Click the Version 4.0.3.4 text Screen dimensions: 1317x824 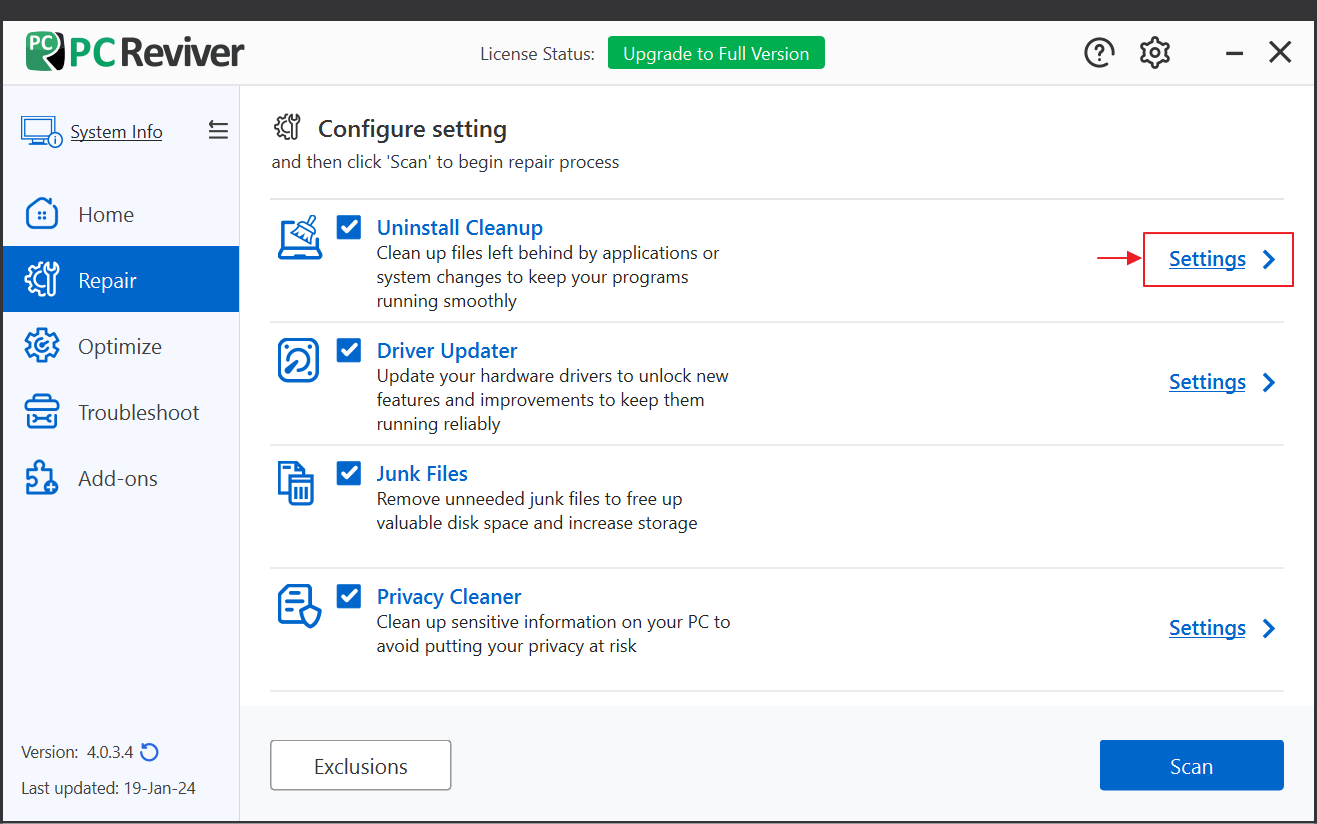click(78, 752)
